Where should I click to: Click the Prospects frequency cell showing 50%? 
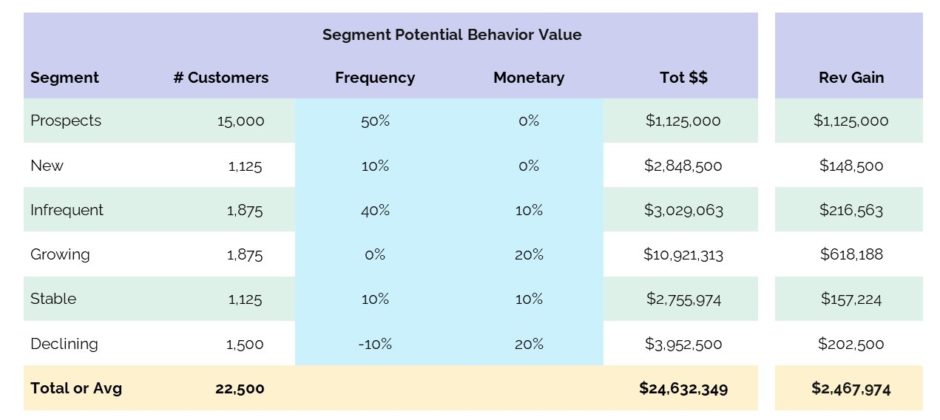(x=375, y=121)
